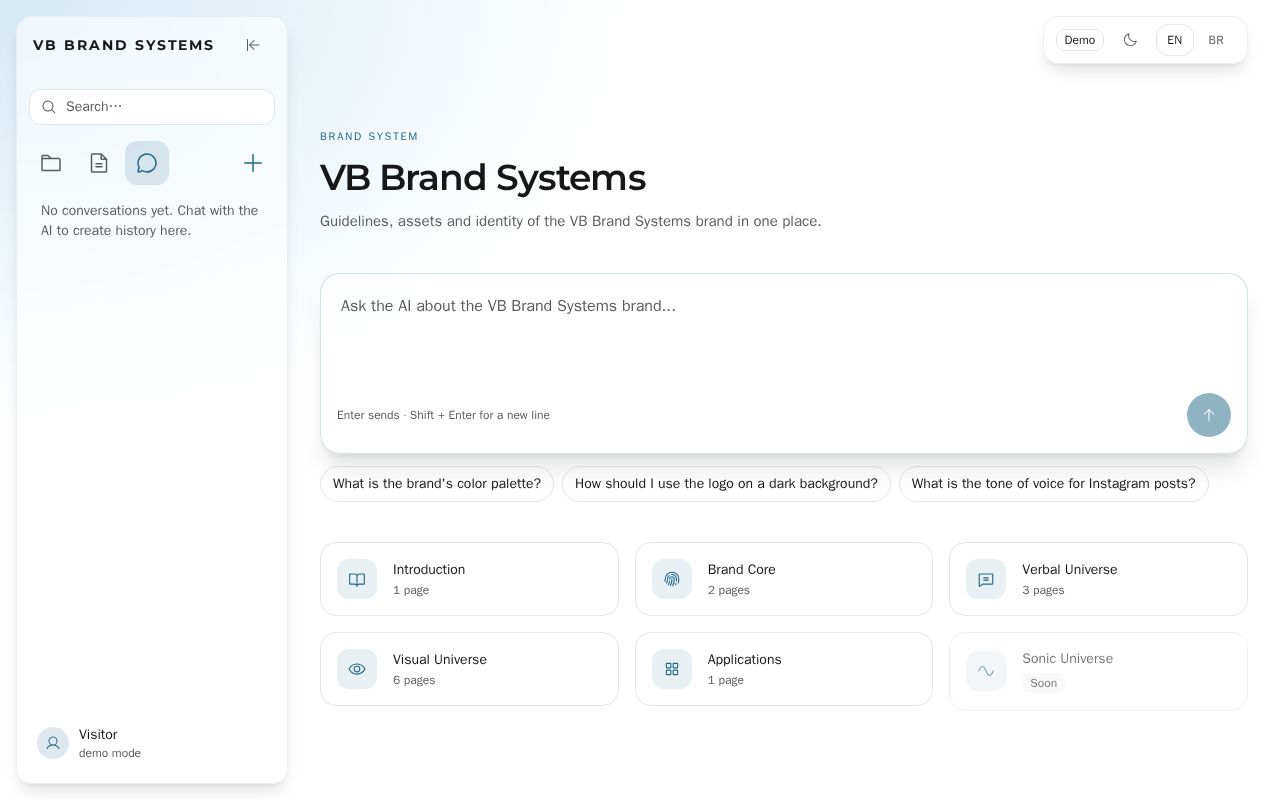The height and width of the screenshot is (800, 1280).
Task: Switch language to EN
Action: pyautogui.click(x=1175, y=40)
